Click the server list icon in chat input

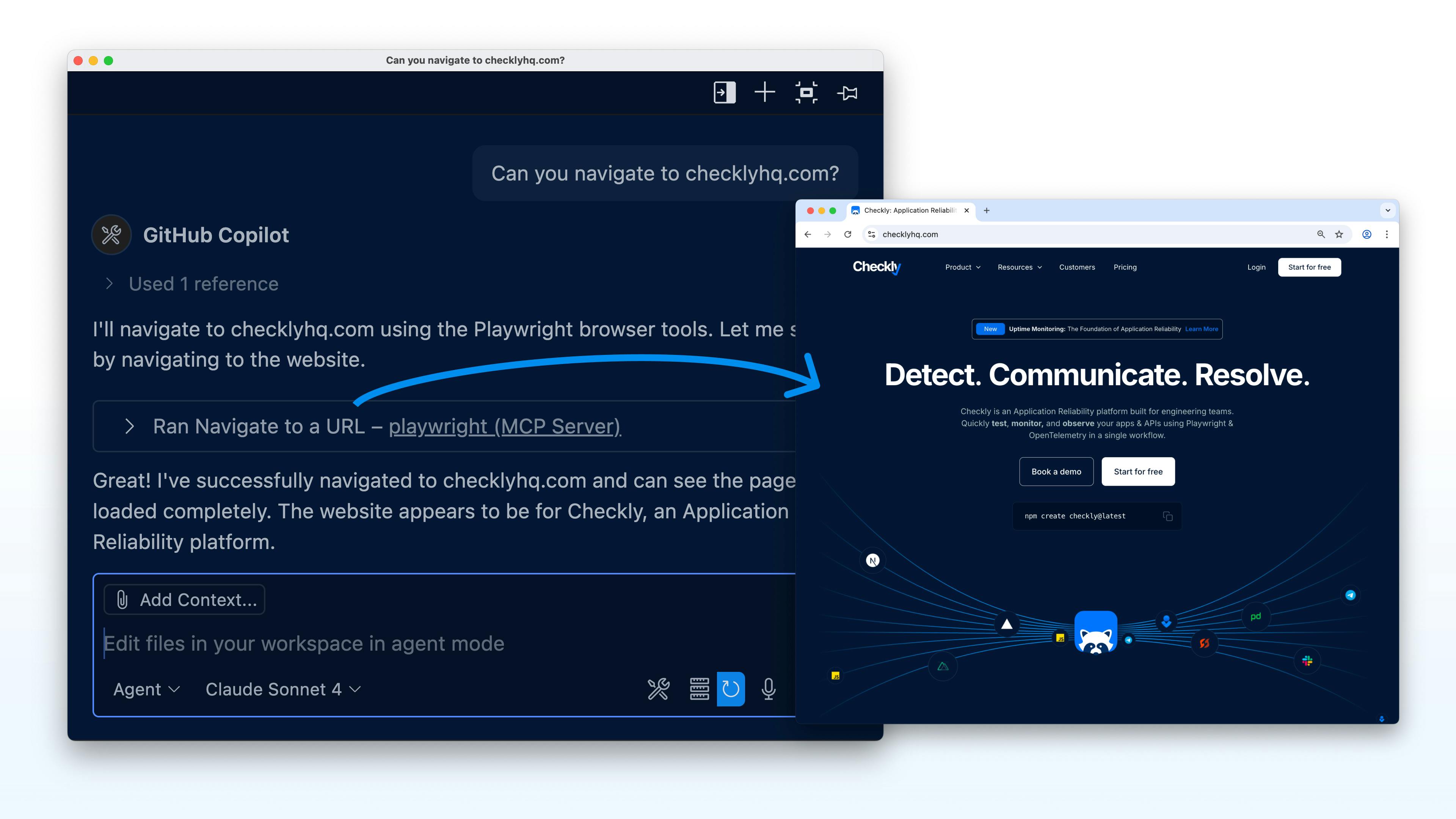[699, 689]
